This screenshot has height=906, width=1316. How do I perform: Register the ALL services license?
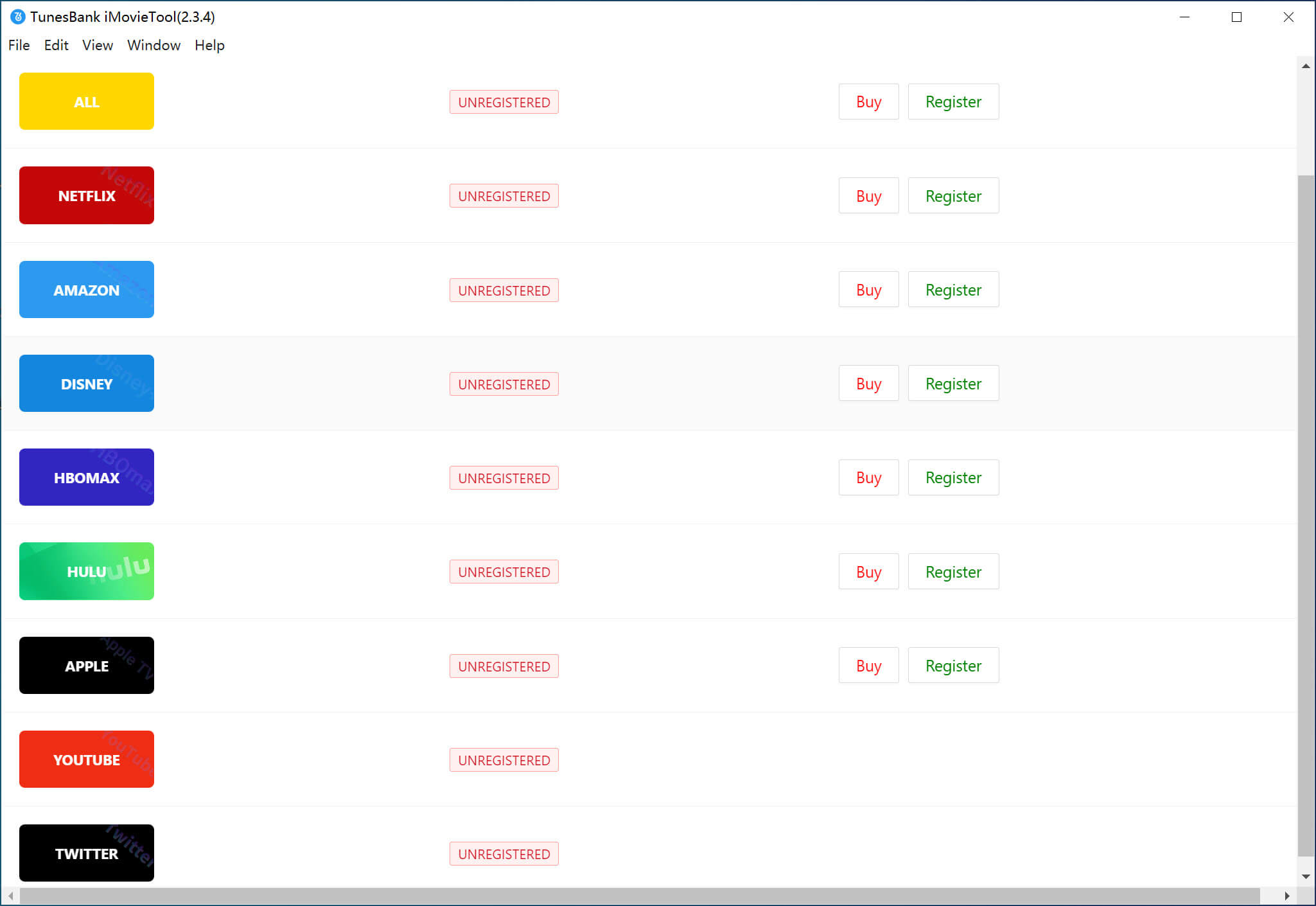[953, 102]
